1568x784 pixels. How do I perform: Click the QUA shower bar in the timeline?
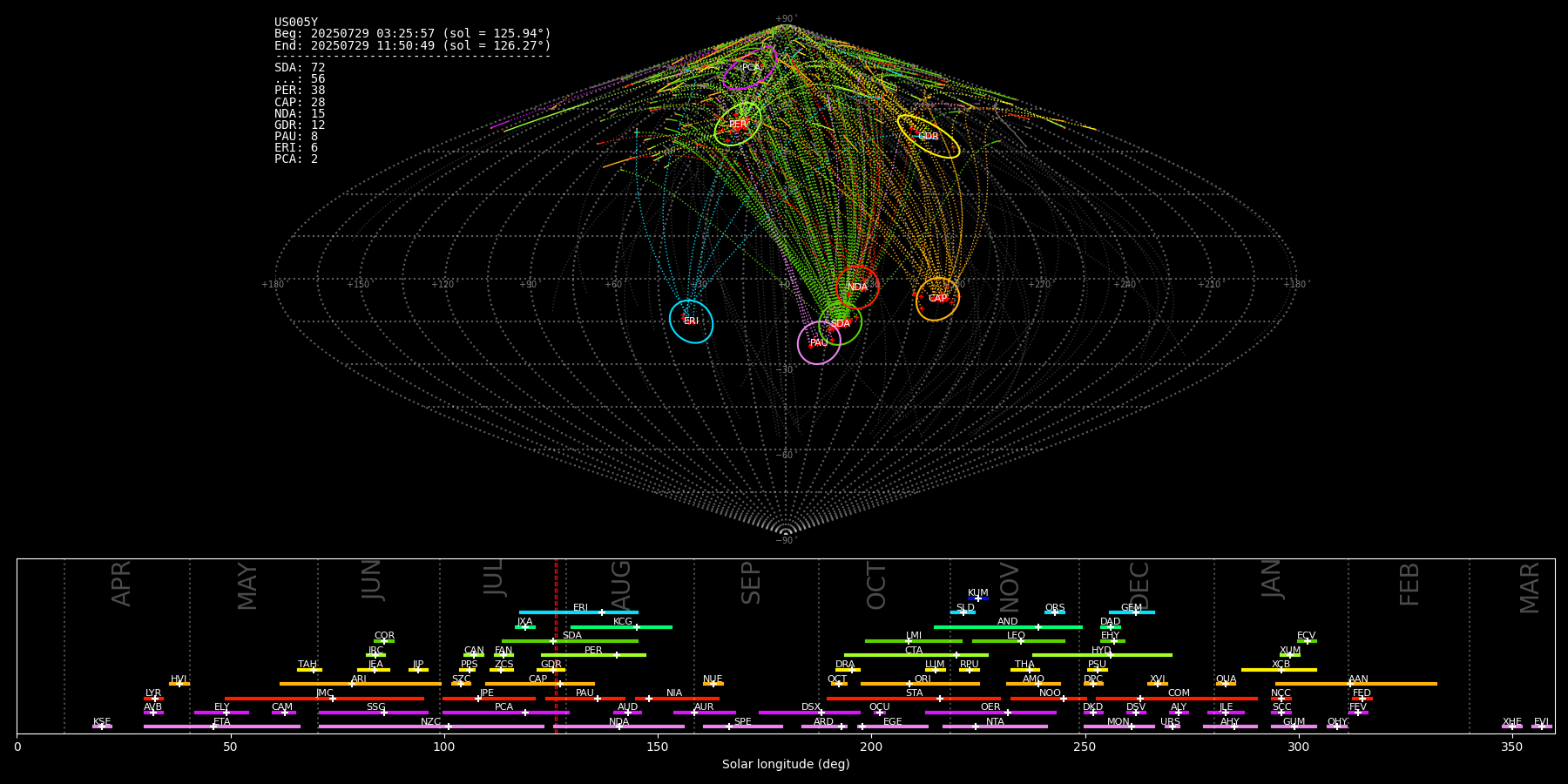pos(1226,684)
